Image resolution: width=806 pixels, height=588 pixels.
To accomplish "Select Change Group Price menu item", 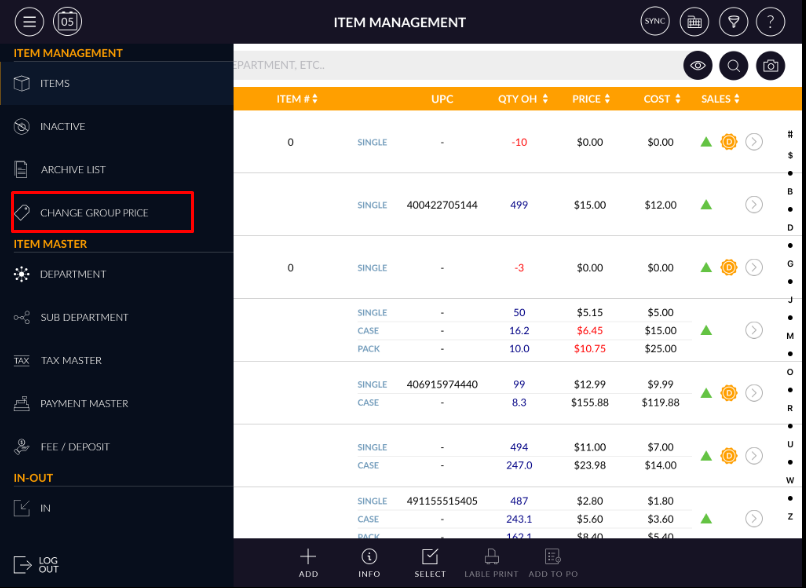I will click(94, 213).
